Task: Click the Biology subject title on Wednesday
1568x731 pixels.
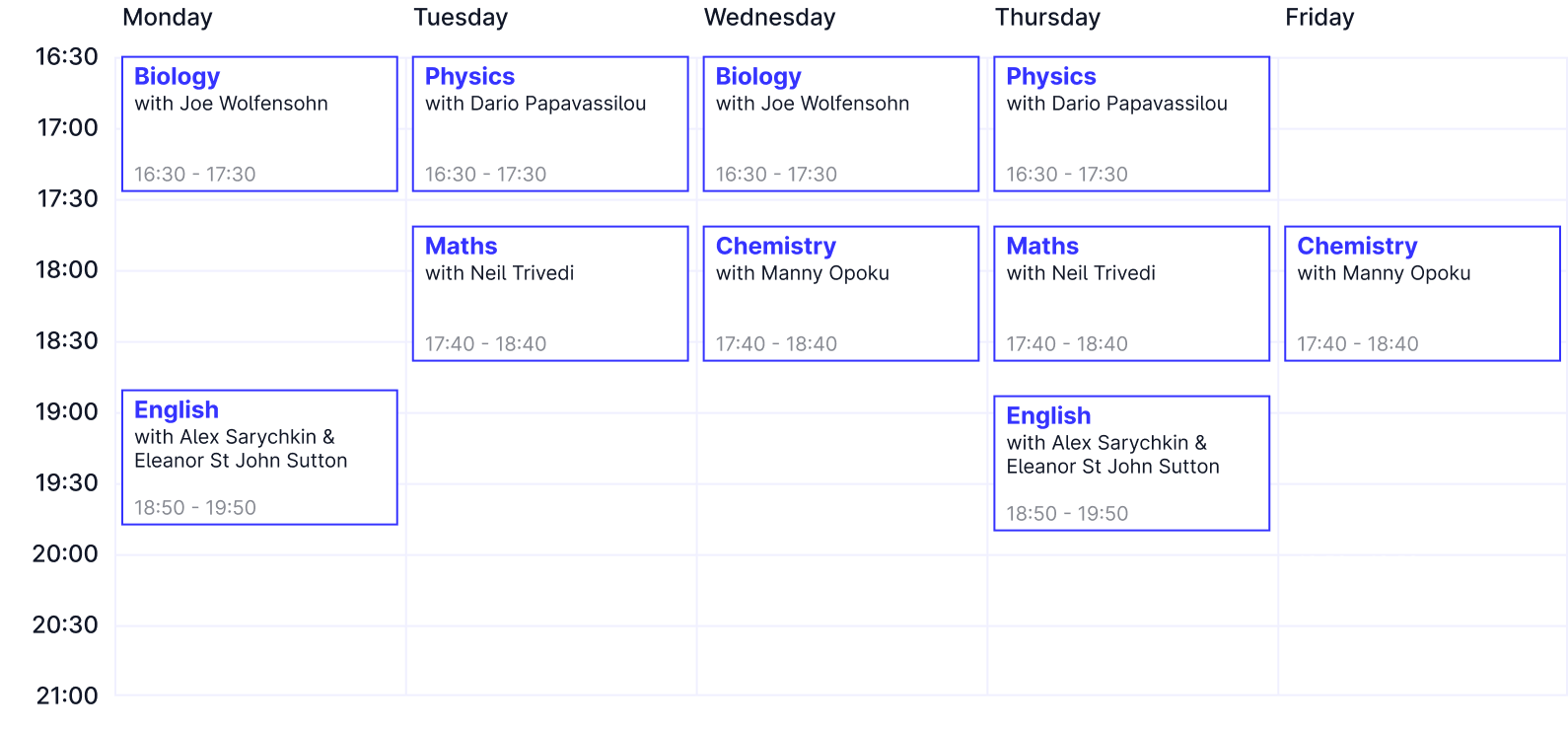Action: 758,76
